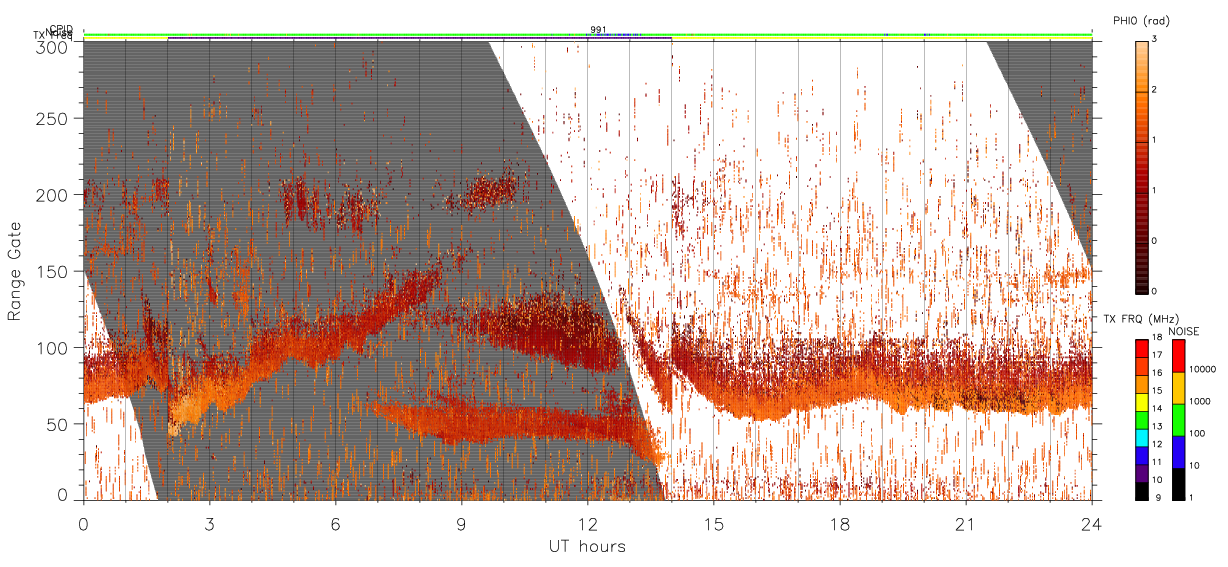Click the '1000' NOISE legend value
Image resolution: width=1228 pixels, height=567 pixels.
coord(1201,401)
